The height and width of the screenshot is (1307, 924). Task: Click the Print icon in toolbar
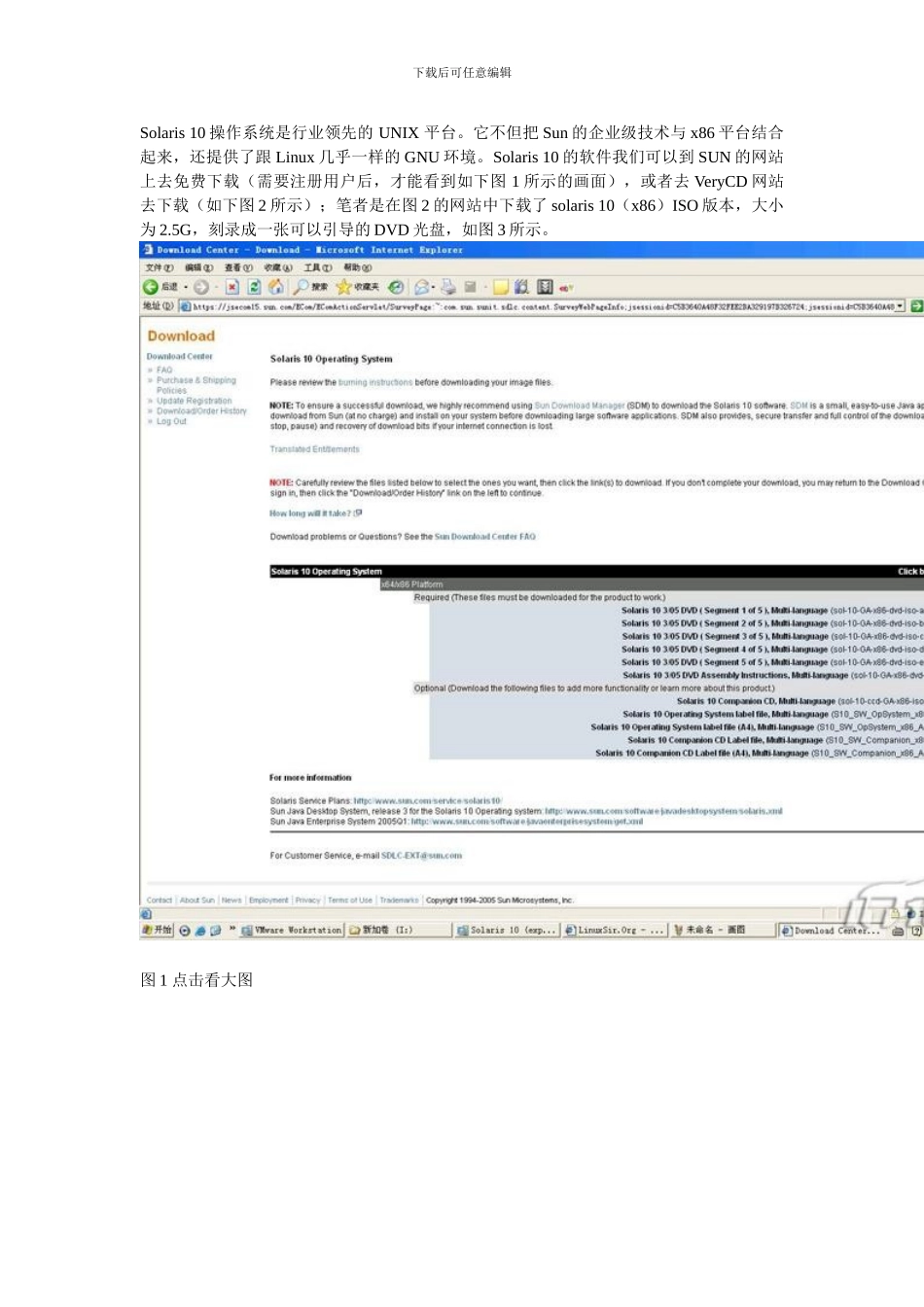pos(448,287)
